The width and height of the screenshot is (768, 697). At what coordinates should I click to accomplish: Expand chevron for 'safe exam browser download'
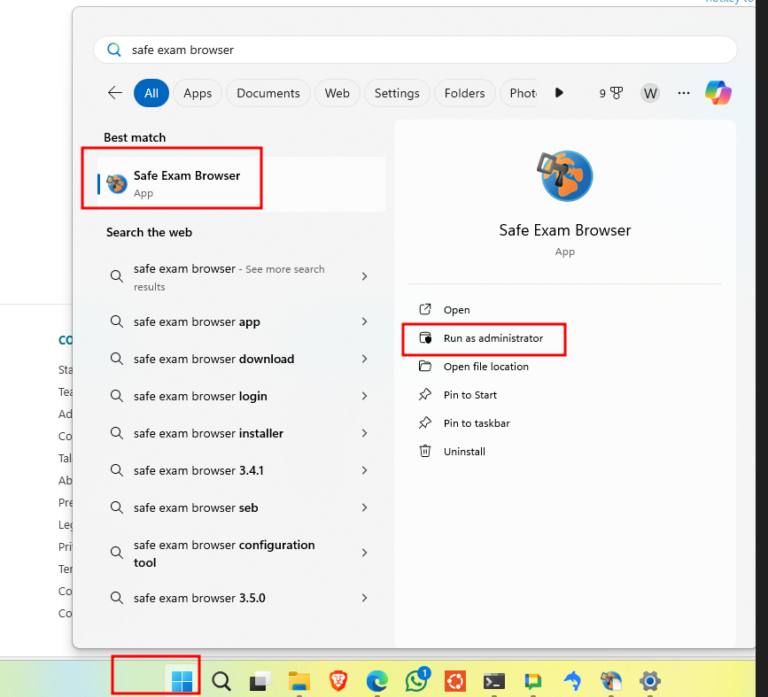click(364, 359)
